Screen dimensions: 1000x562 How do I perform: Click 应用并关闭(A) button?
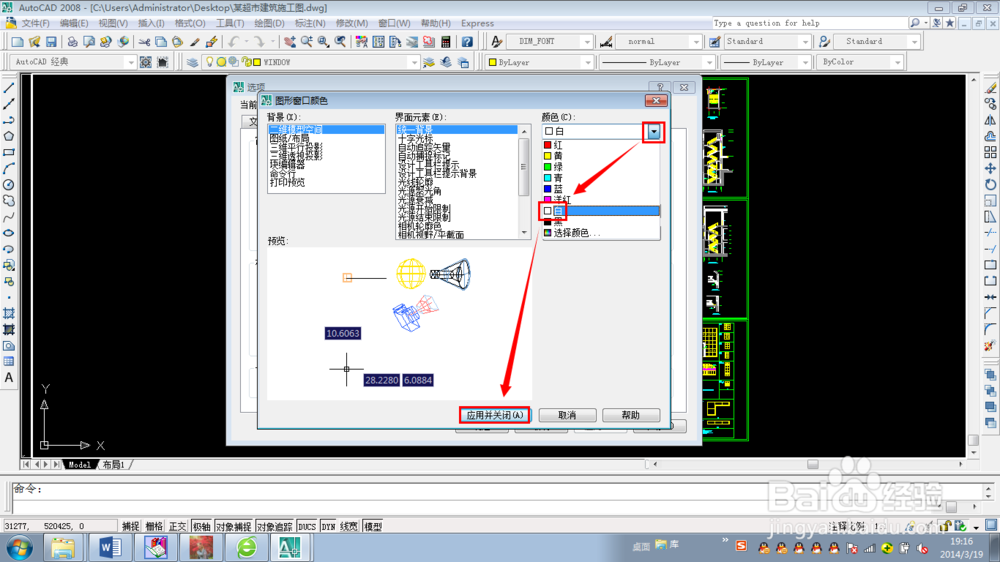tap(494, 415)
